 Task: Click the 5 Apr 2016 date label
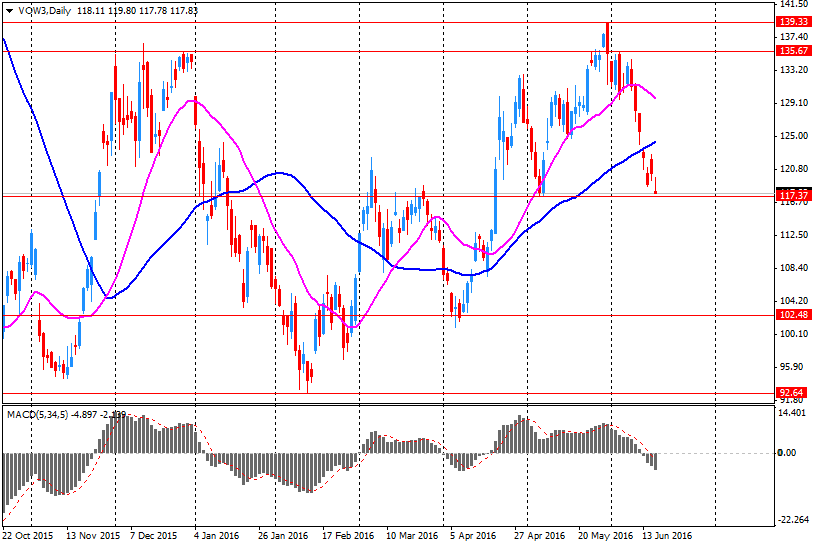(473, 535)
